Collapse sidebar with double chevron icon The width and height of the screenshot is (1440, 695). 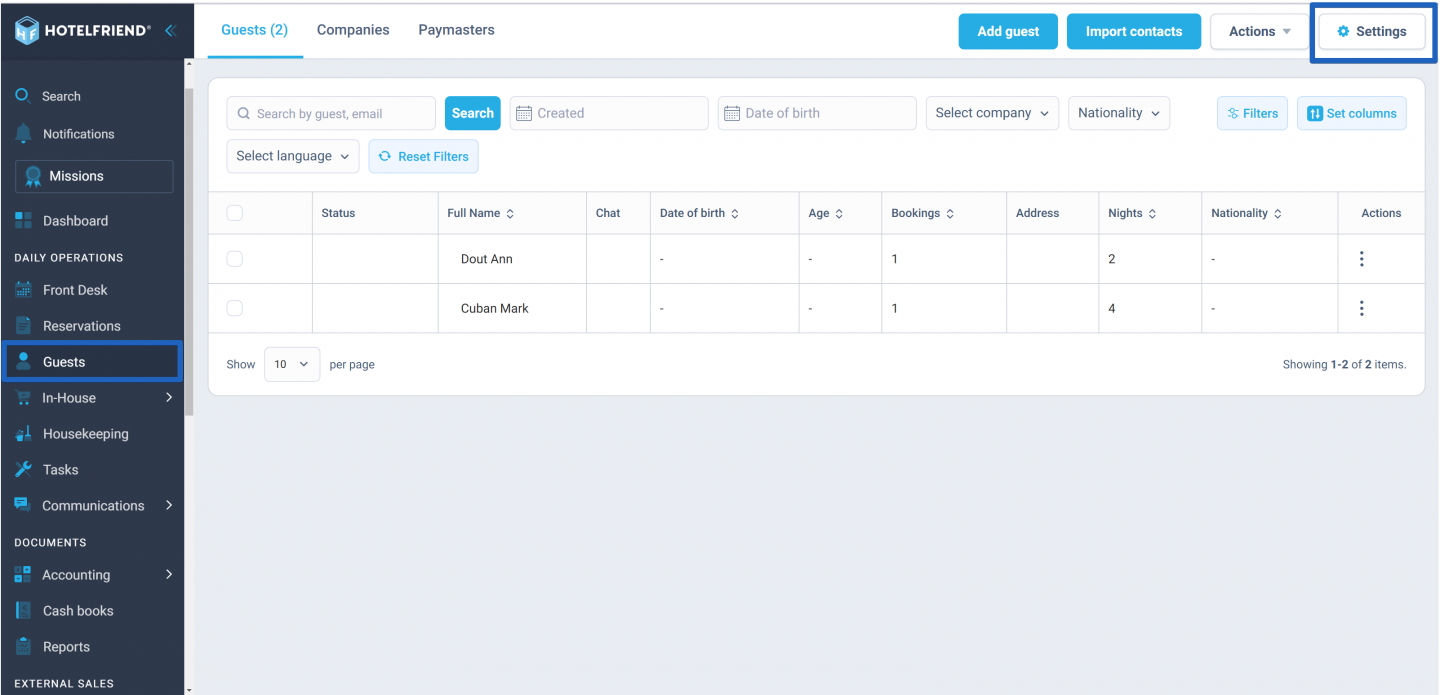pyautogui.click(x=170, y=31)
